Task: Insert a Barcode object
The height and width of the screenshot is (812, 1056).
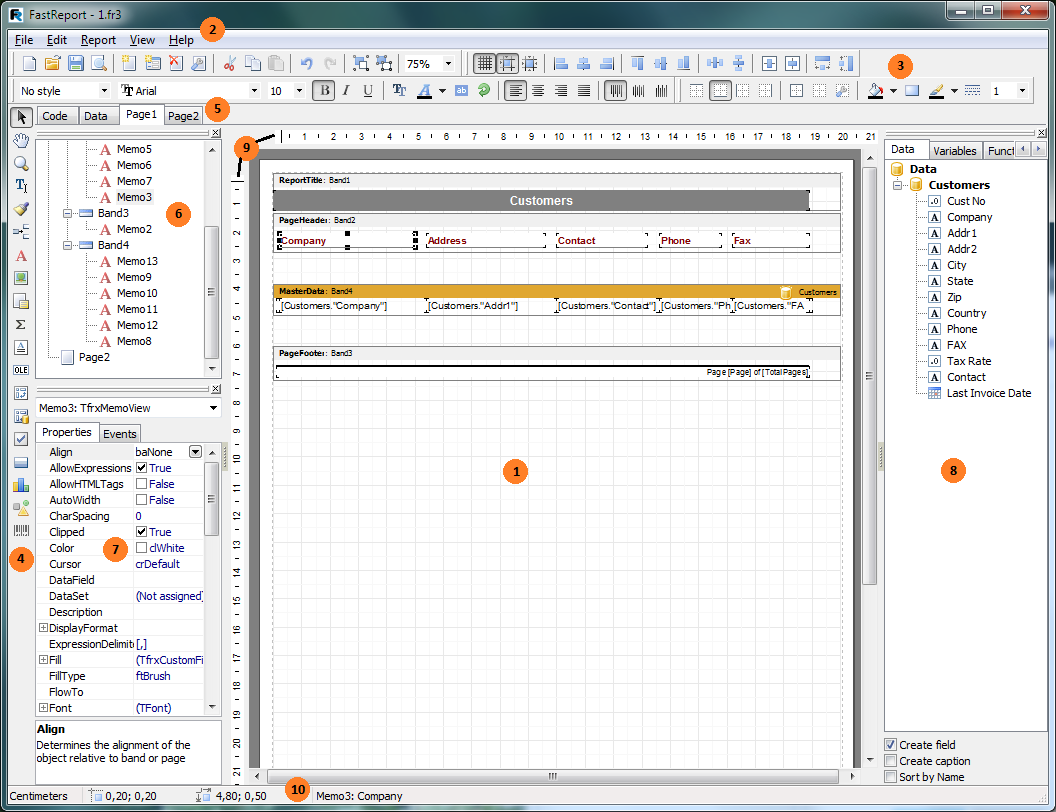Action: 21,530
